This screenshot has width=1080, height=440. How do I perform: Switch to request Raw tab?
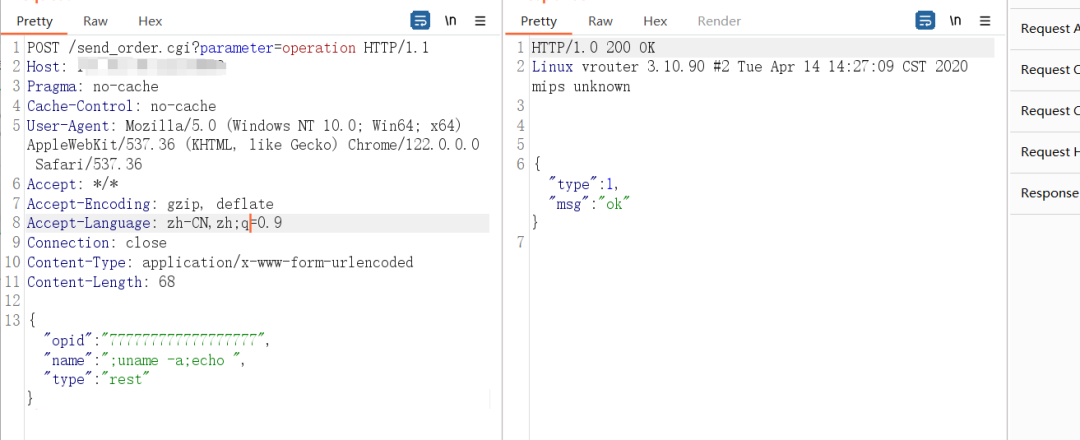(96, 21)
